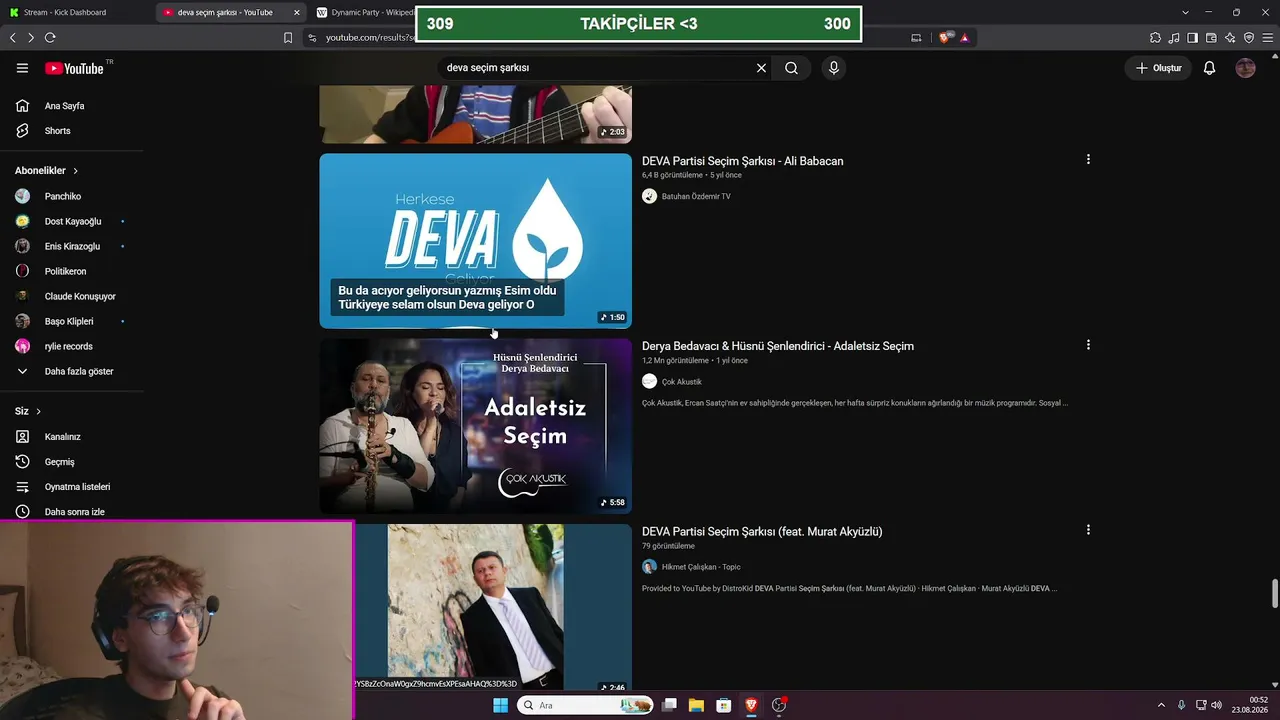Open the Brave Wallet icon
The width and height of the screenshot is (1280, 720).
click(x=1211, y=38)
